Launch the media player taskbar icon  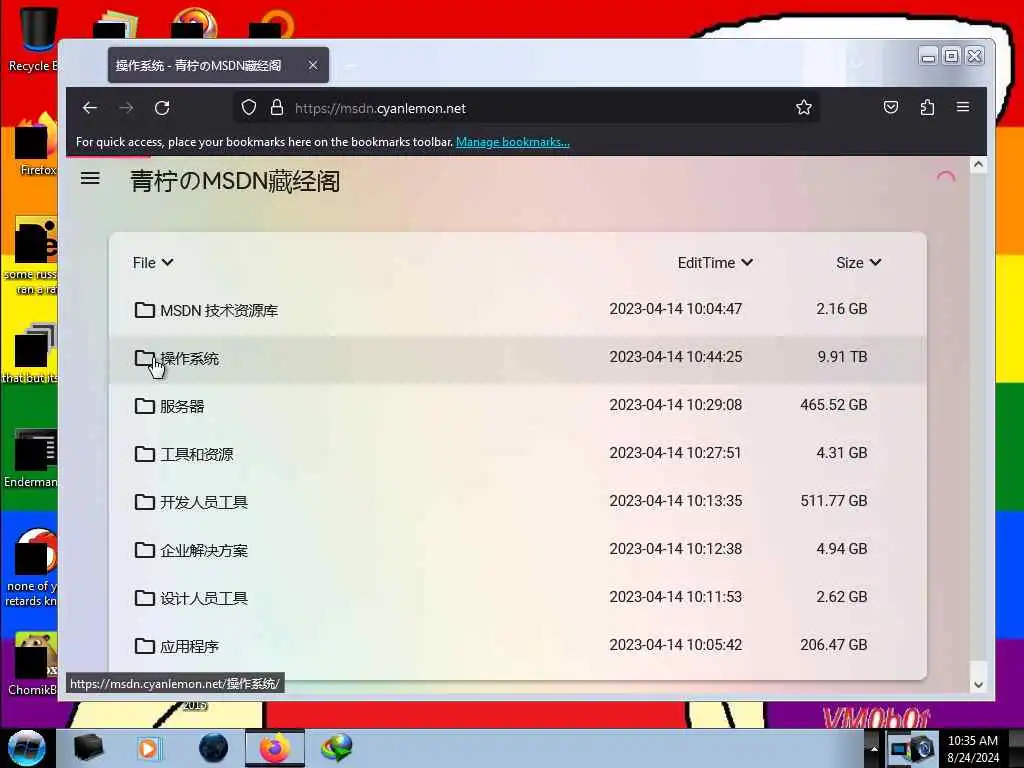click(x=148, y=748)
